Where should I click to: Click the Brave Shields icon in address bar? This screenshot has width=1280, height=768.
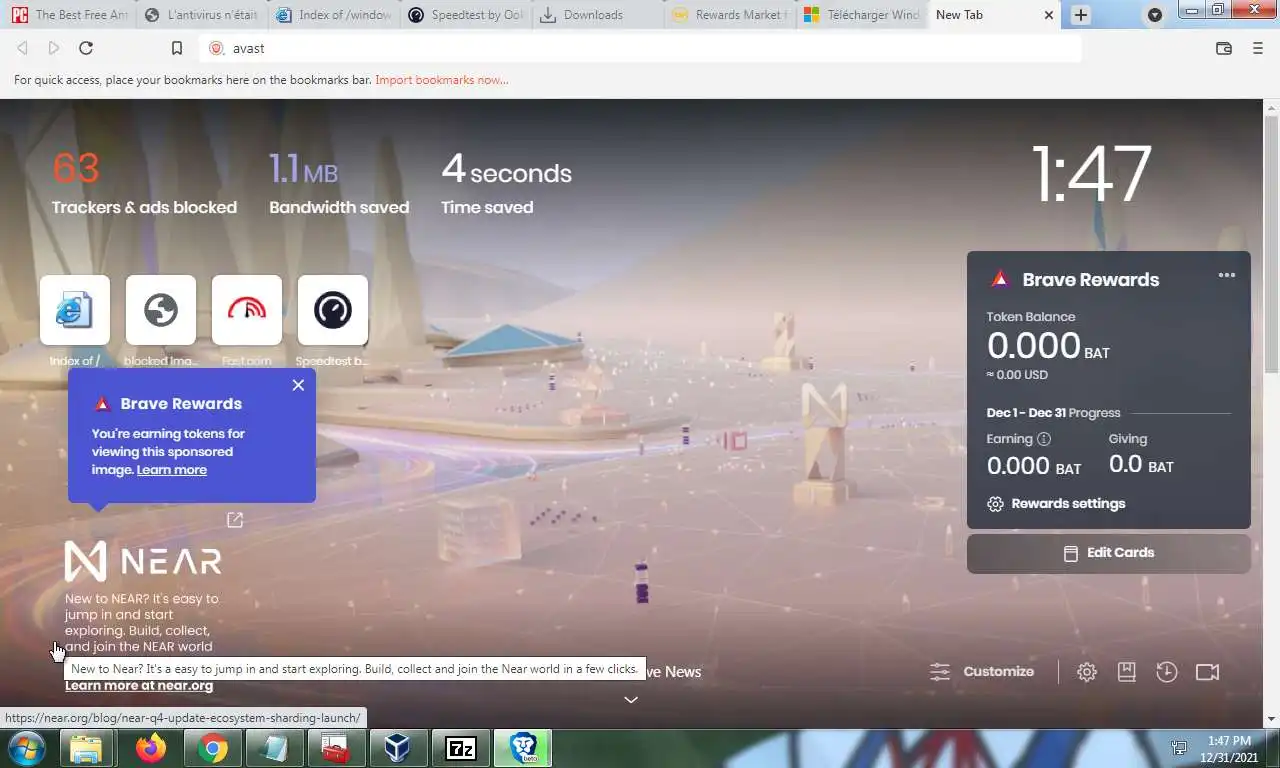[216, 48]
